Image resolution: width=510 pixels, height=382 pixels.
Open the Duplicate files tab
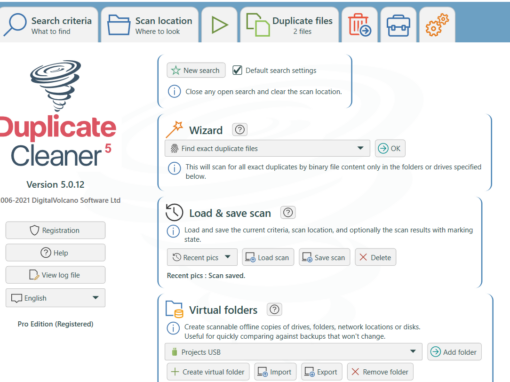coord(289,25)
